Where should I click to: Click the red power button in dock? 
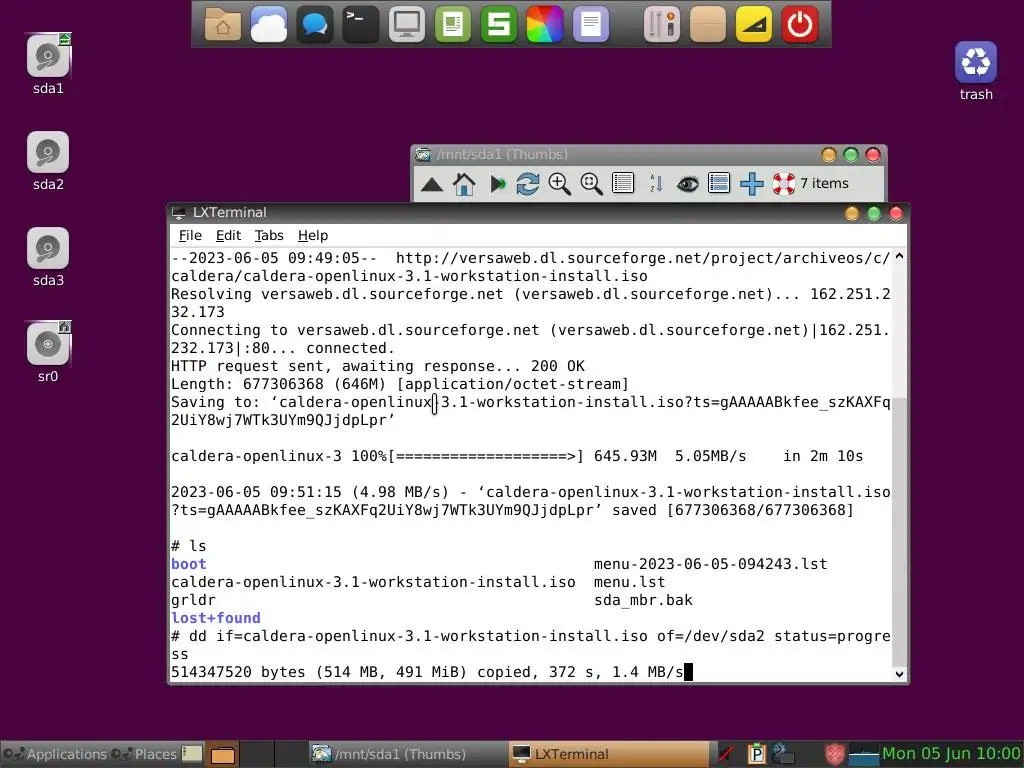click(x=800, y=25)
